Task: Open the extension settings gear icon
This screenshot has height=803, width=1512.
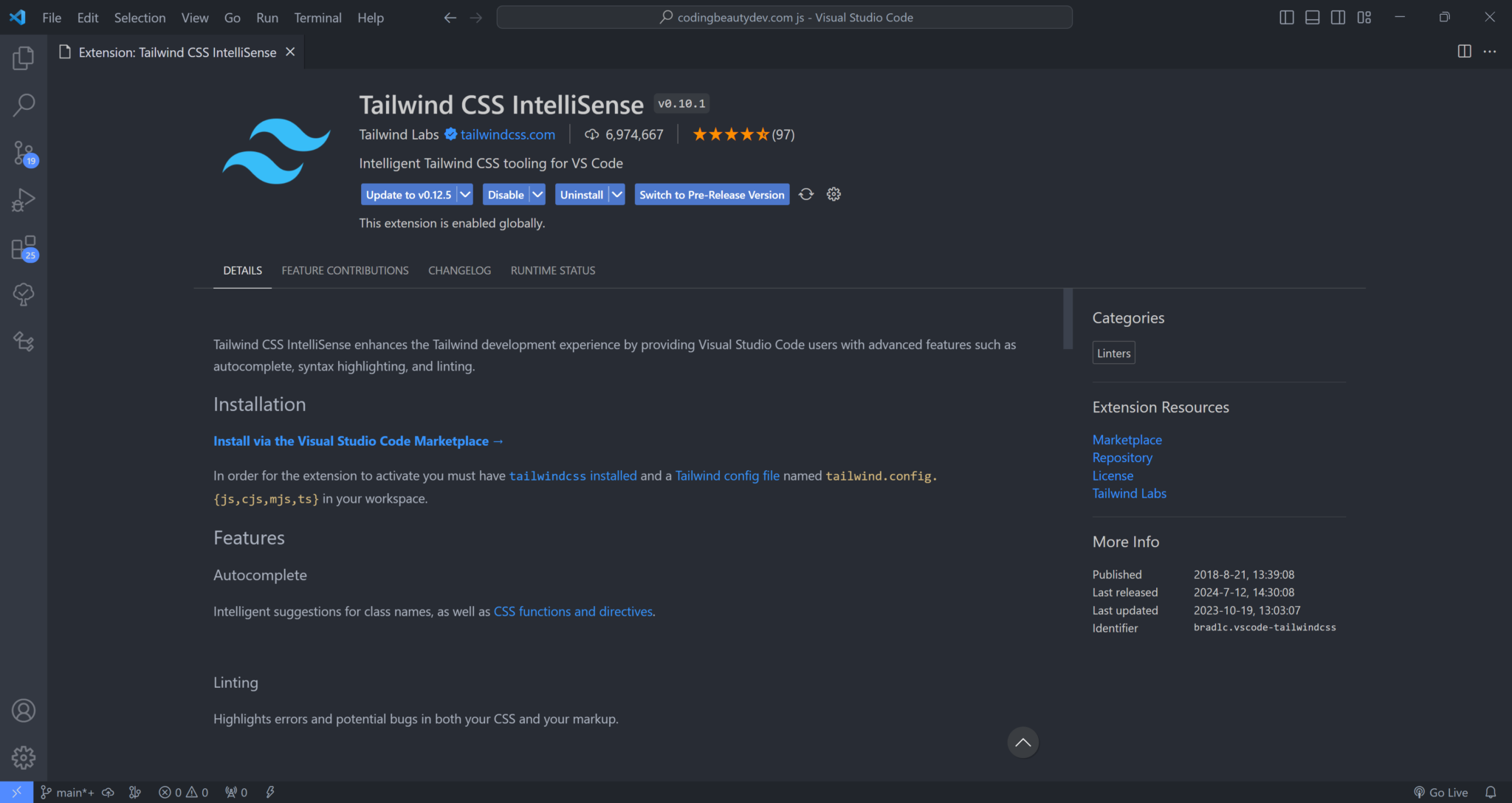Action: click(834, 194)
